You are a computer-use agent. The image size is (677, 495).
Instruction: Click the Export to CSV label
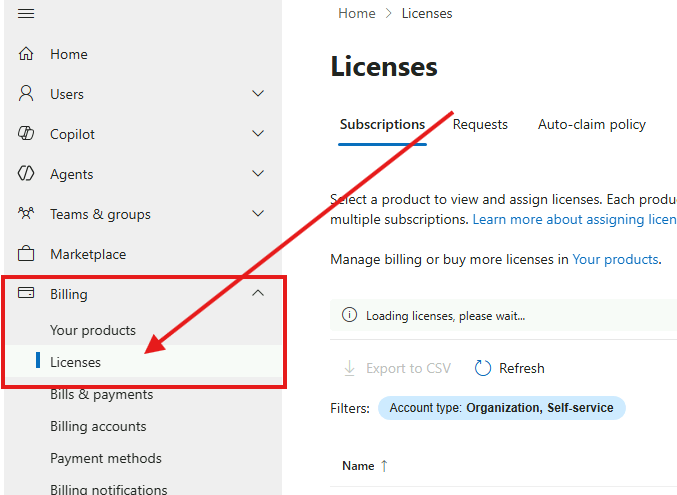[x=408, y=368]
